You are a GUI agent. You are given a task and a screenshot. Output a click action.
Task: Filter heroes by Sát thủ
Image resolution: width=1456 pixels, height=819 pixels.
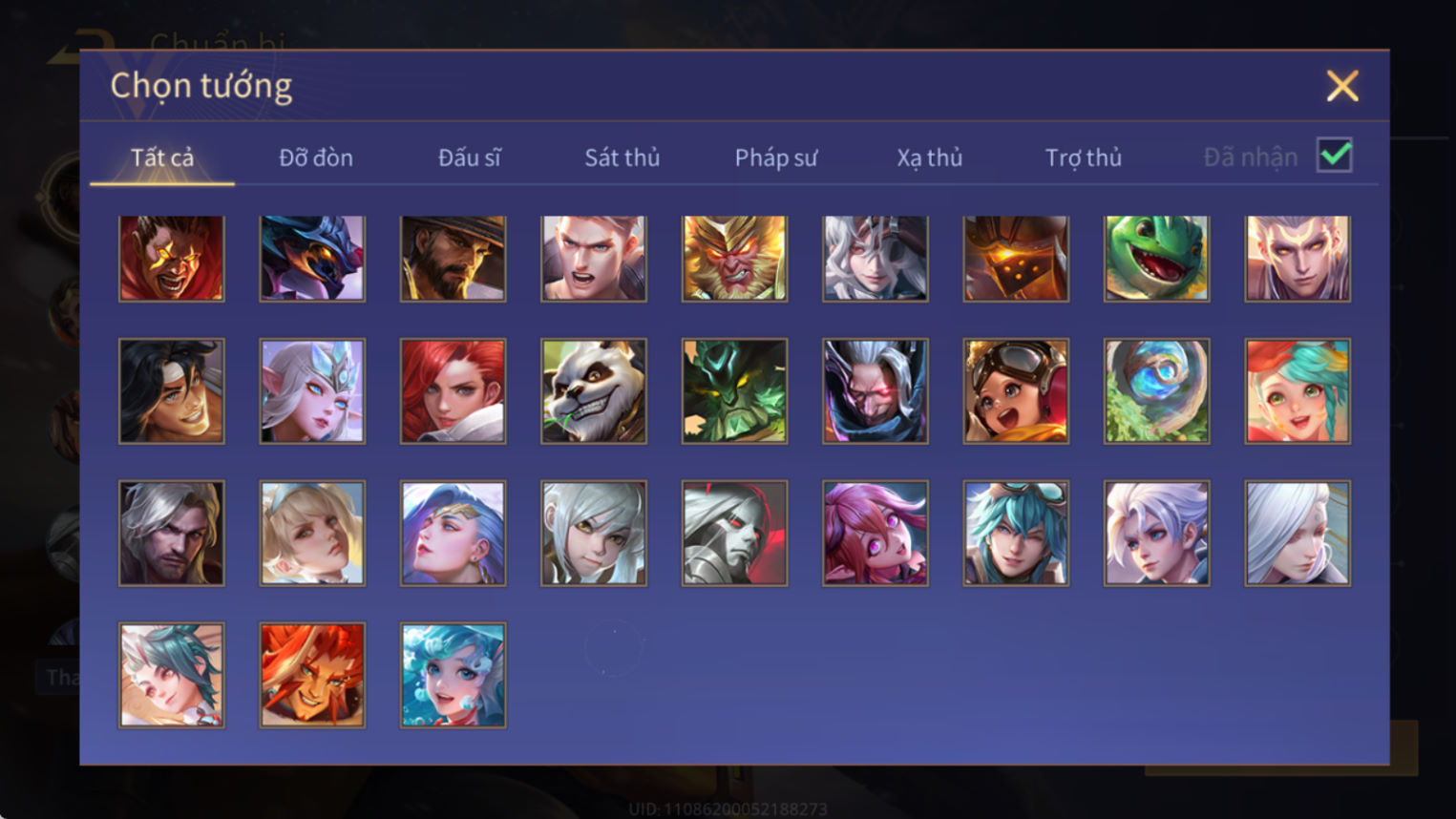(x=622, y=157)
